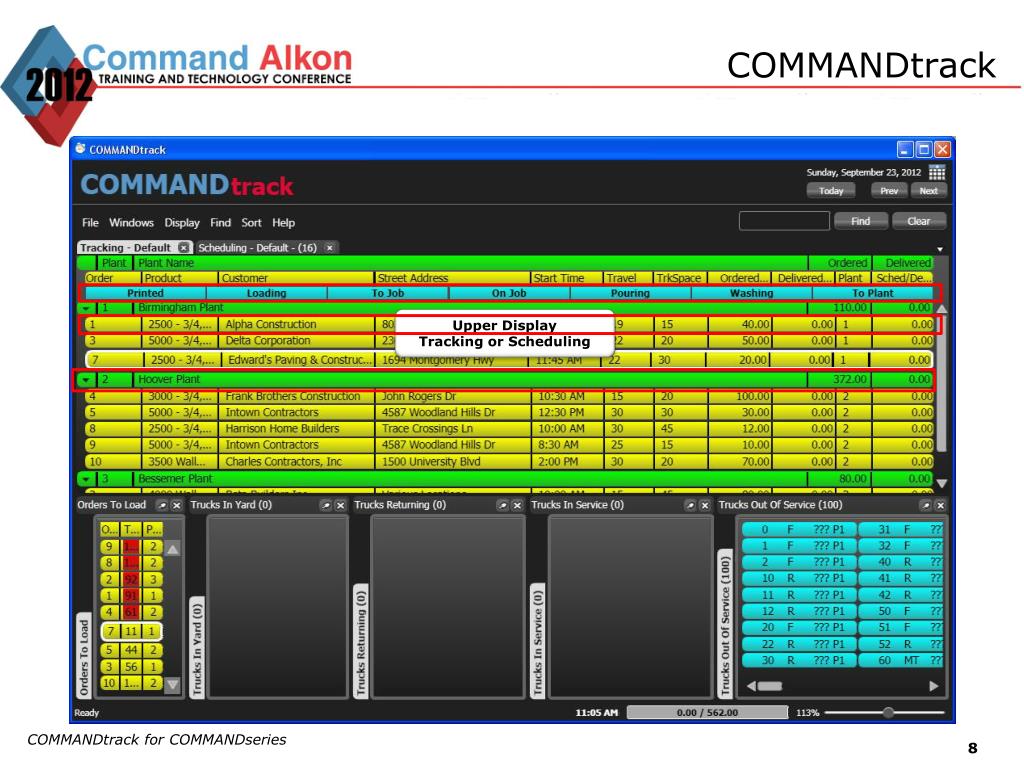Click right arrow in Trucks Out Of Service
Screen dimensions: 1024x768
pyautogui.click(x=934, y=686)
